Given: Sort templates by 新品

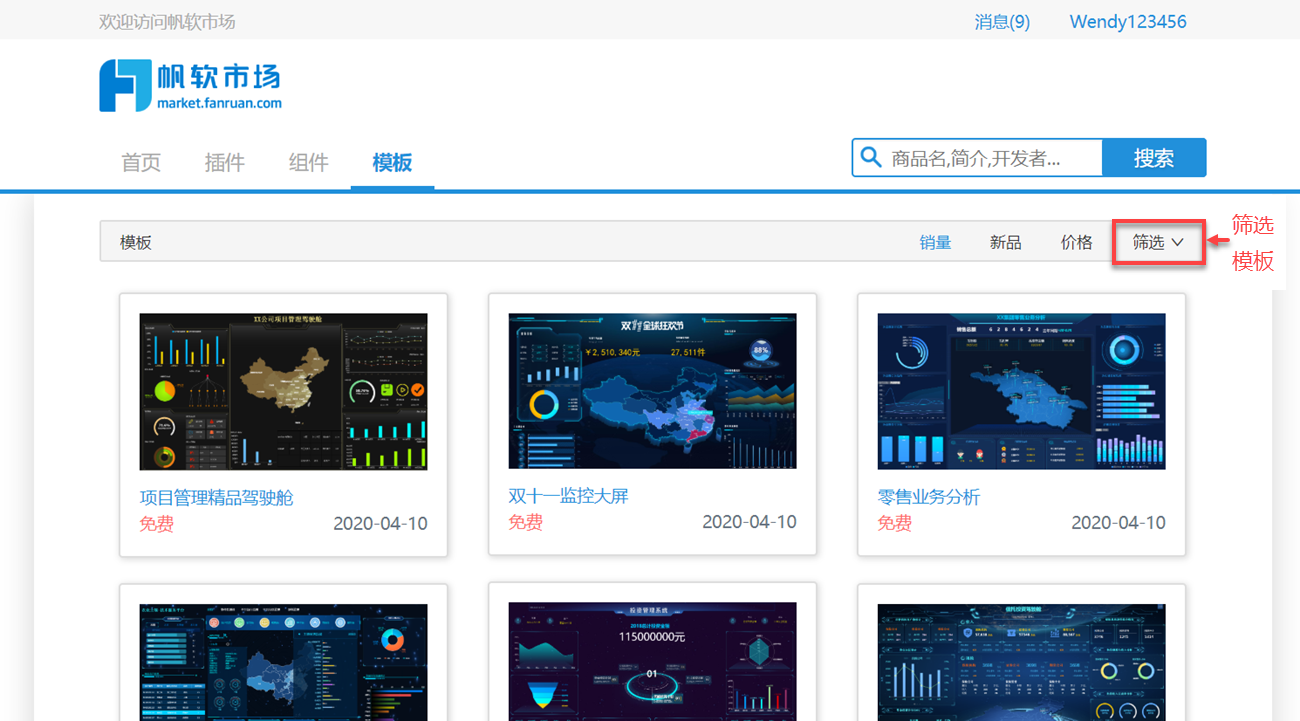Looking at the screenshot, I should (x=1006, y=242).
